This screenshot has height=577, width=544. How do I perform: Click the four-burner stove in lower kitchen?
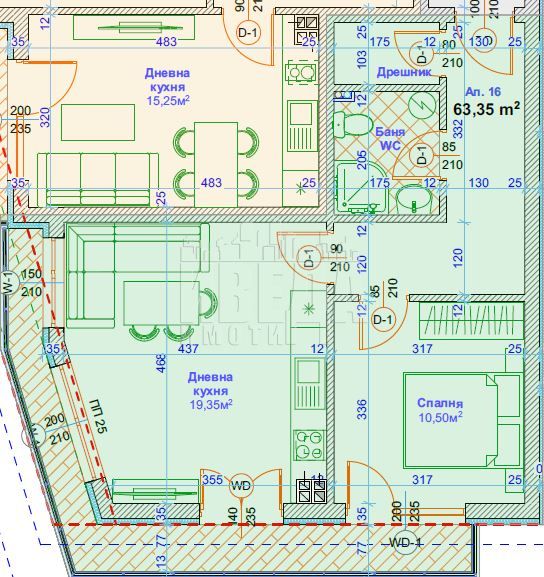(309, 445)
